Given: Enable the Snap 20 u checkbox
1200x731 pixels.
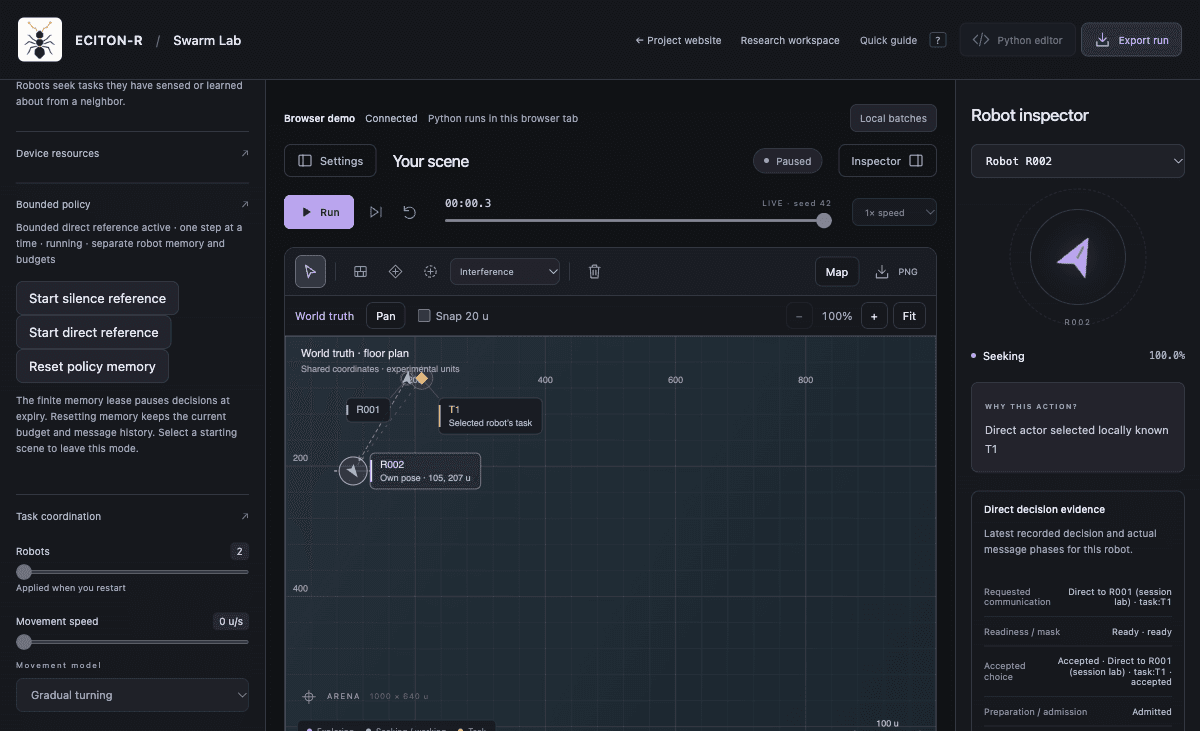Looking at the screenshot, I should (424, 316).
